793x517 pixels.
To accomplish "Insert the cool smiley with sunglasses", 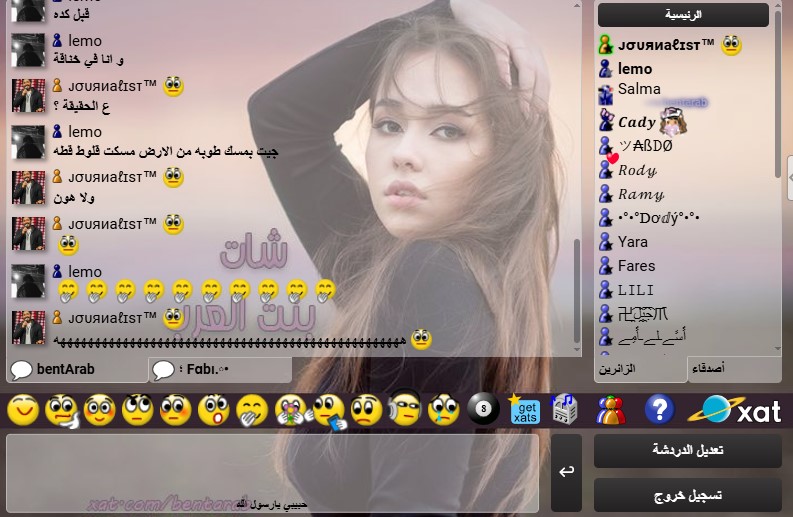I will pos(403,409).
